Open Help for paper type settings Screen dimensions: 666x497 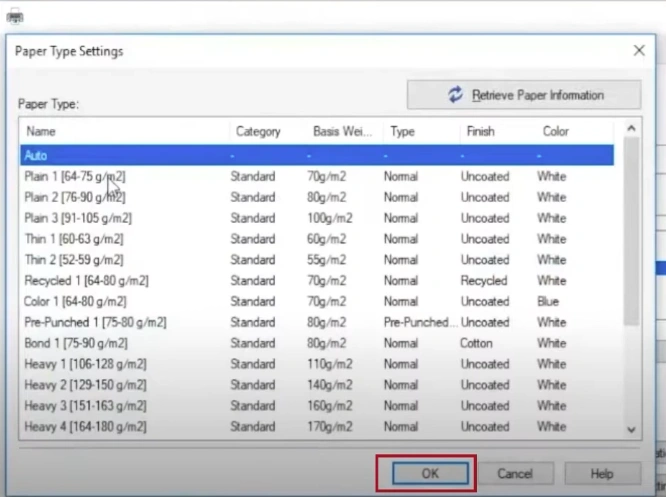click(602, 473)
